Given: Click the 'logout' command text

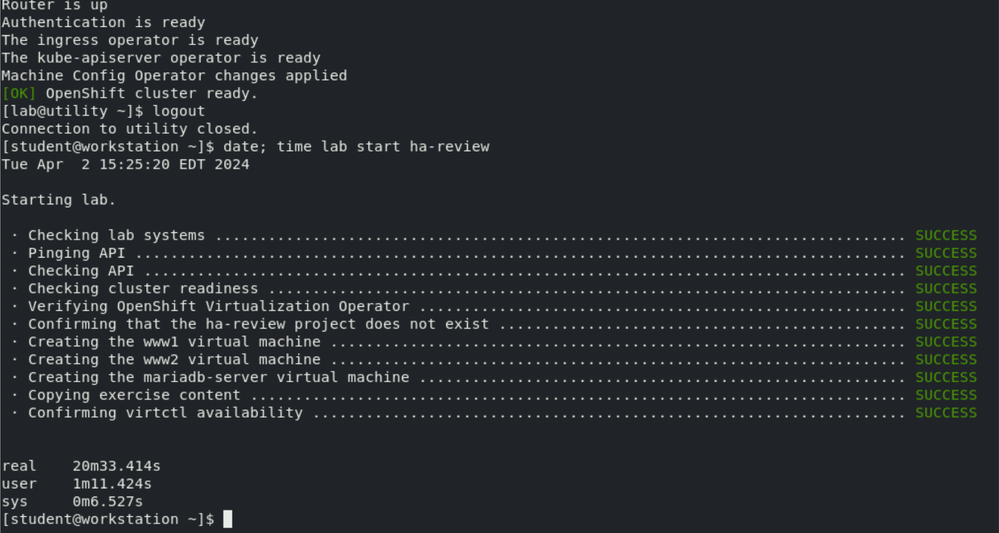Looking at the screenshot, I should (179, 111).
